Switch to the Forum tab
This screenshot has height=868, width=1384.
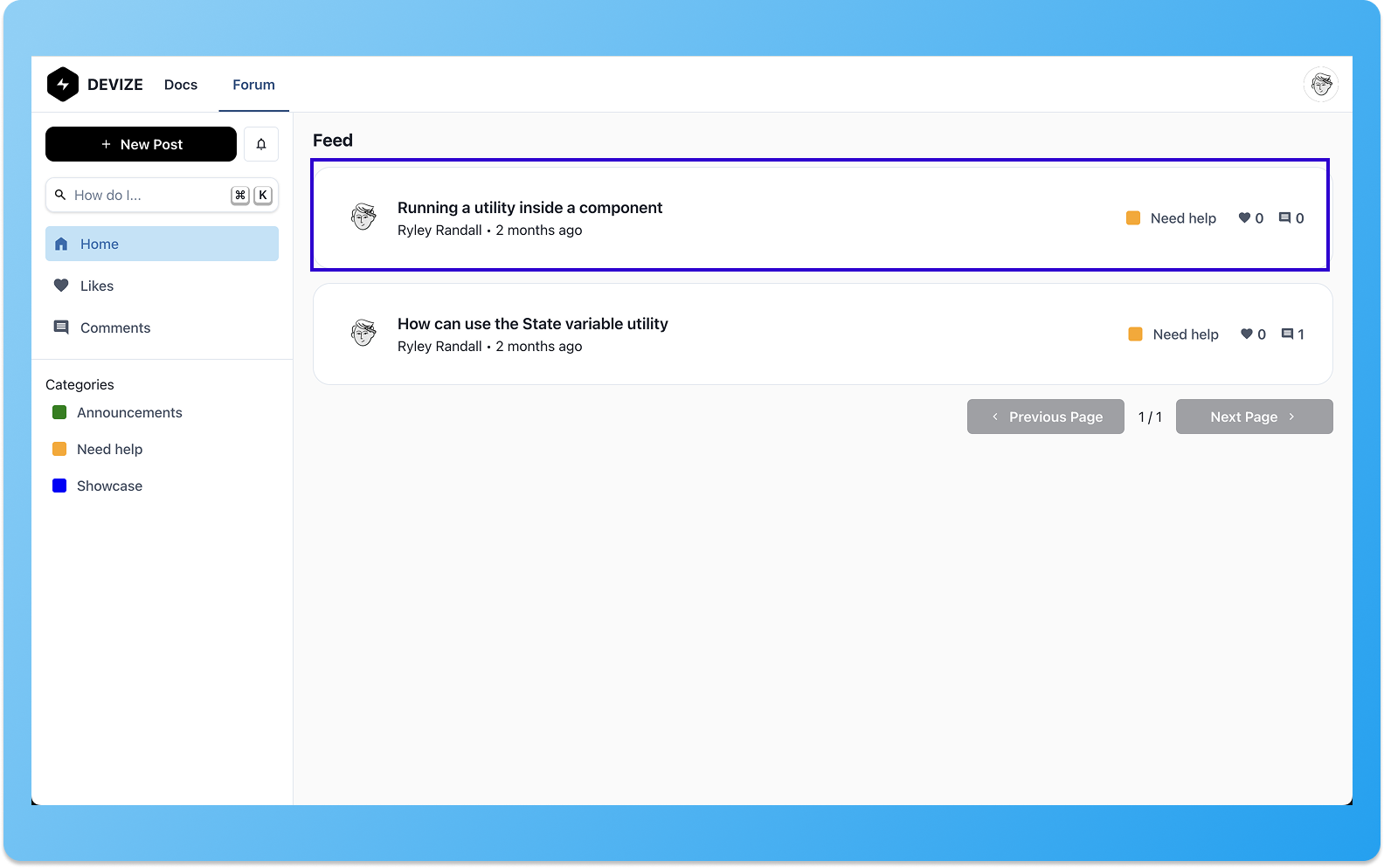pyautogui.click(x=253, y=85)
